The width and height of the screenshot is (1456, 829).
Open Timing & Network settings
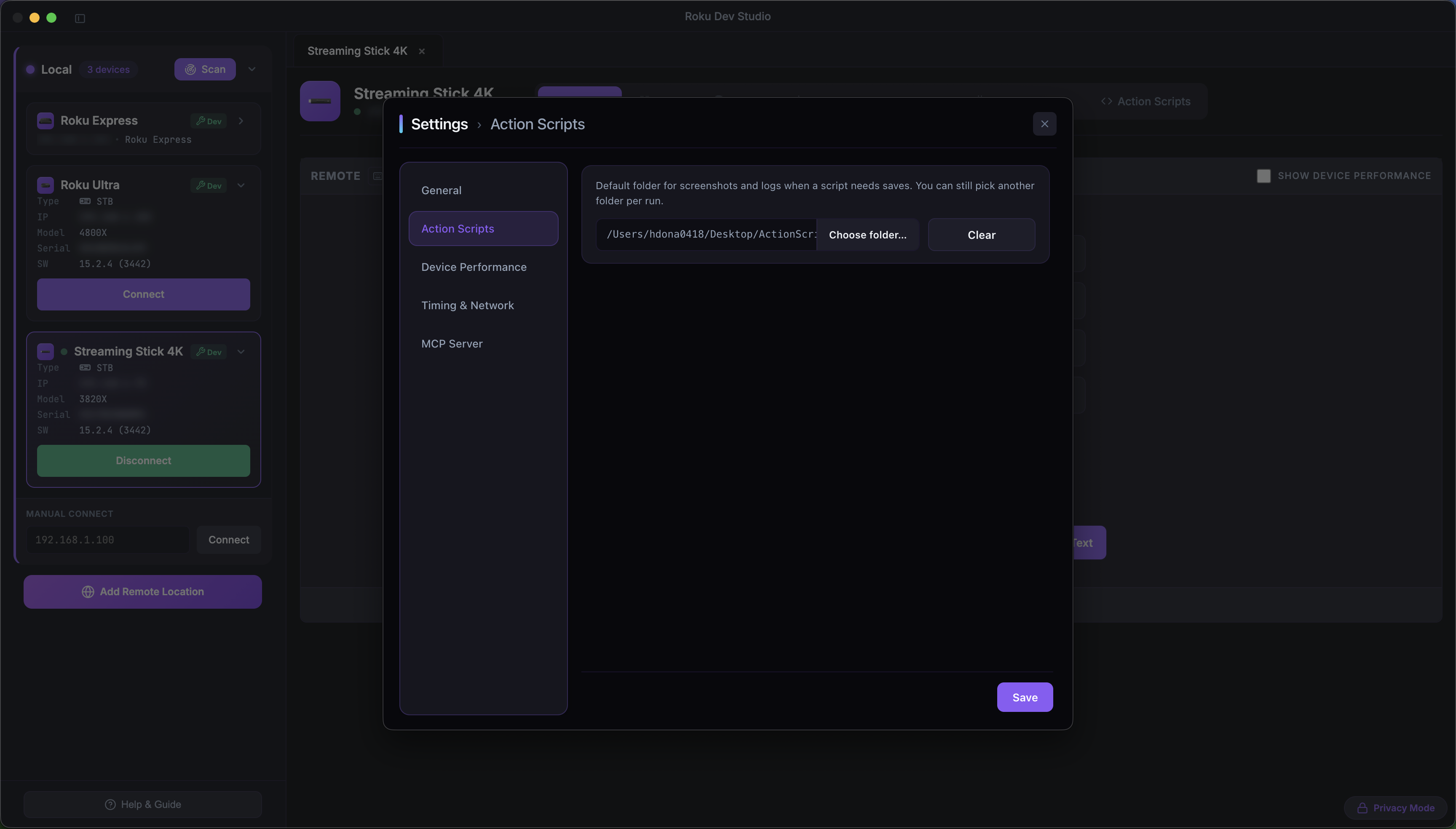click(x=483, y=305)
